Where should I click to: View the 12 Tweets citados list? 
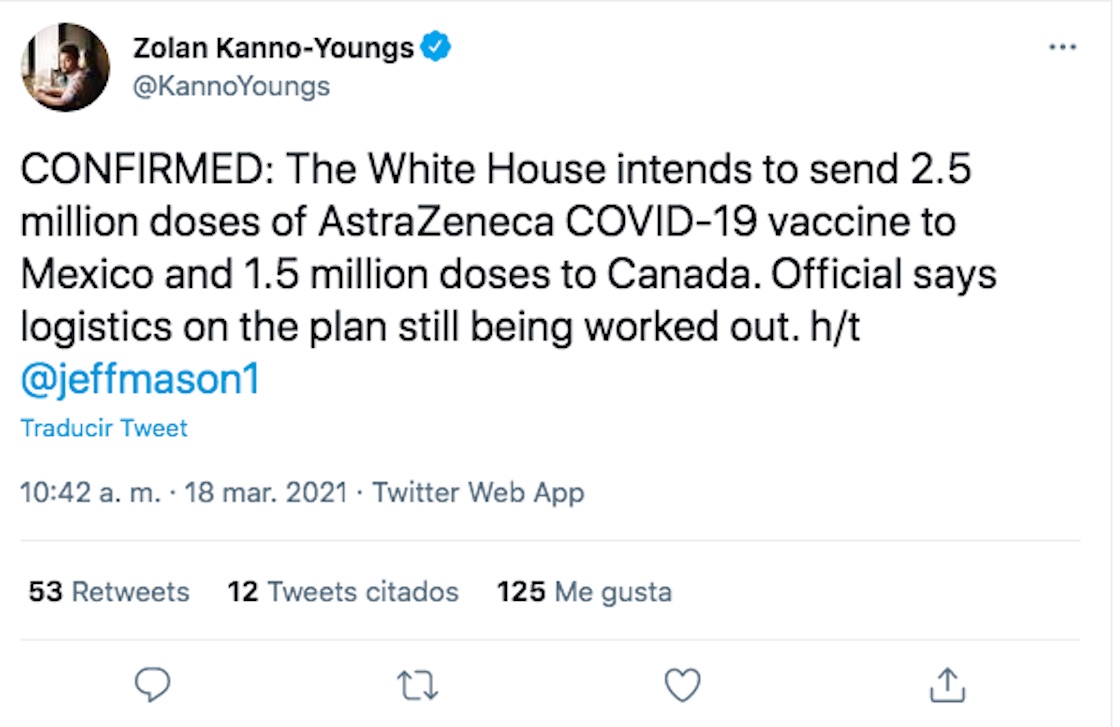(x=343, y=592)
